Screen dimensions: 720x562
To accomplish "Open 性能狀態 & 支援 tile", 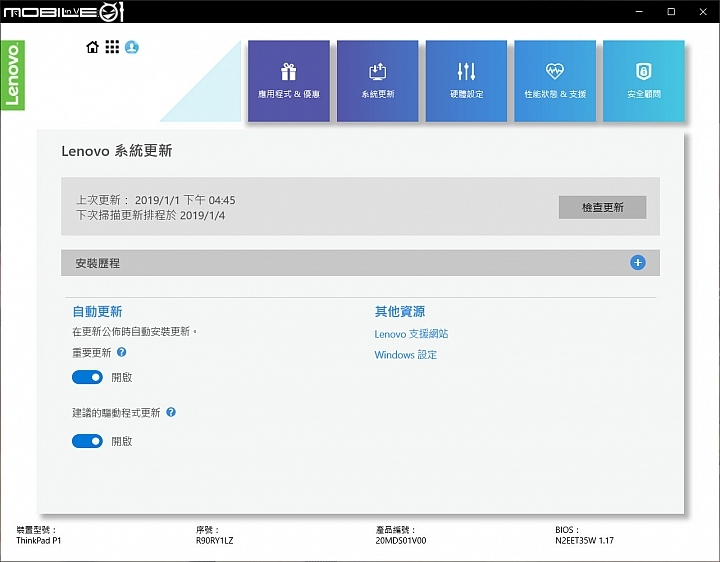I will 555,81.
